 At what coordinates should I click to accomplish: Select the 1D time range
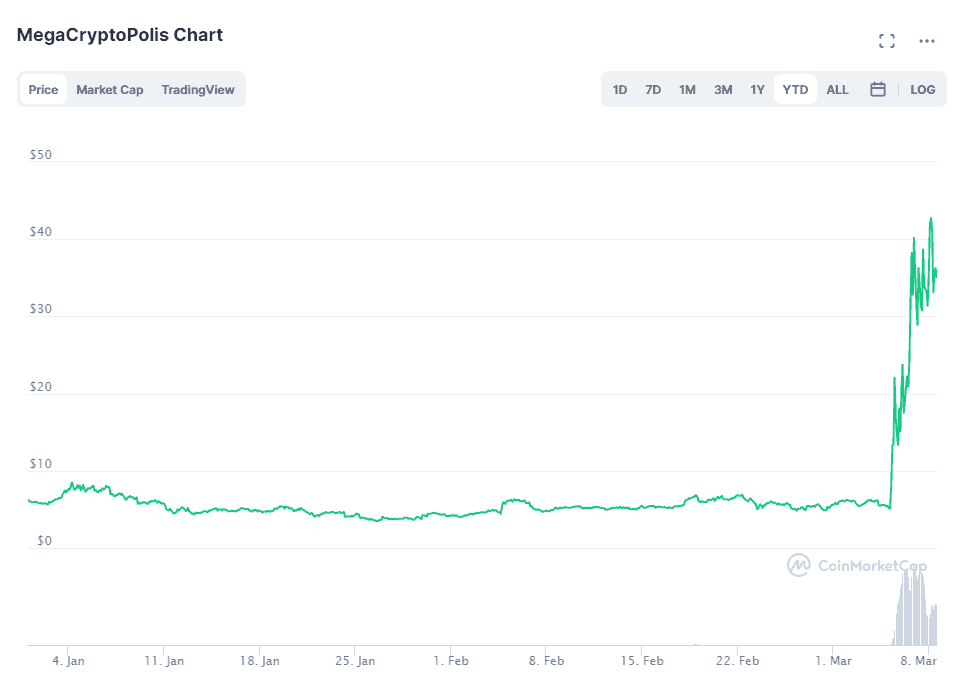point(620,90)
